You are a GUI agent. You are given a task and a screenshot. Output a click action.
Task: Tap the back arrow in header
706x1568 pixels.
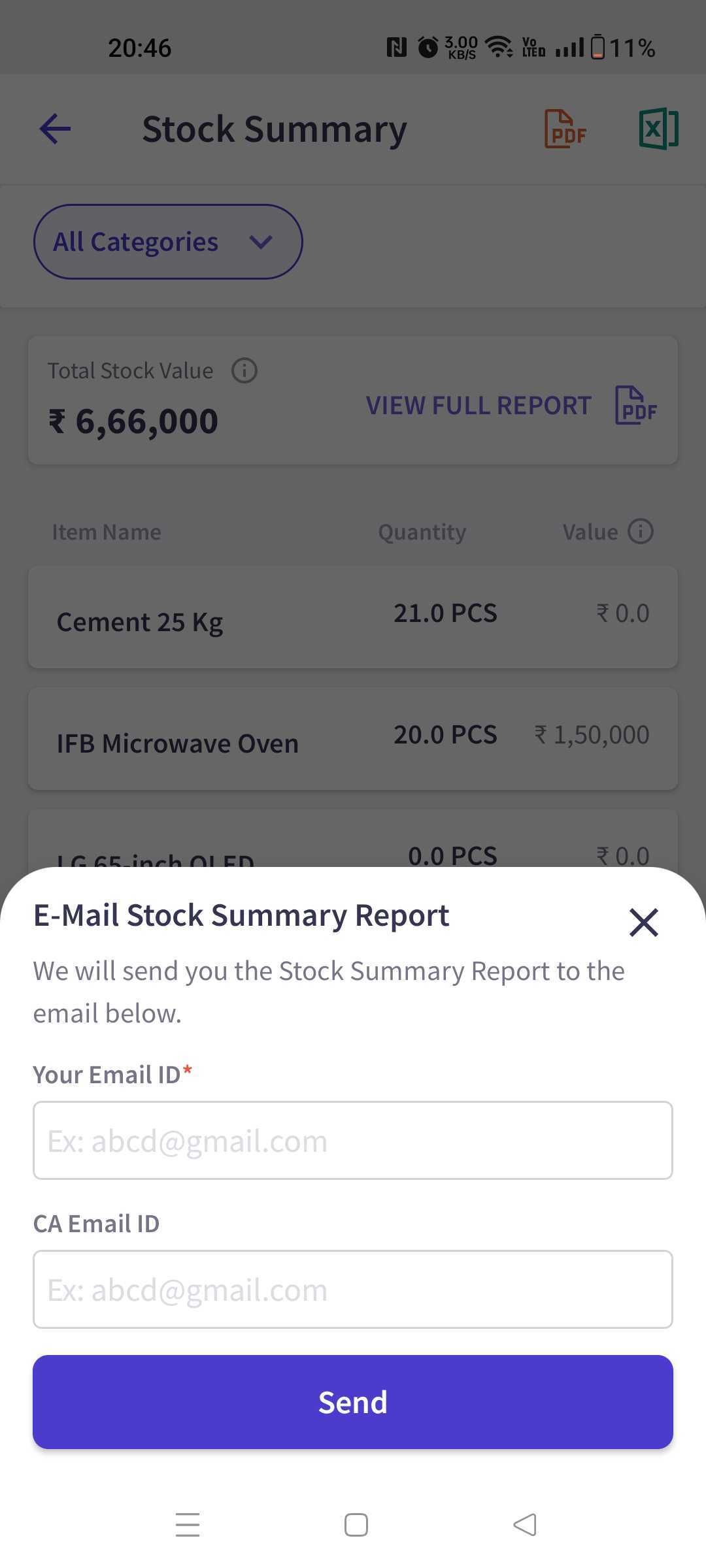click(x=55, y=129)
